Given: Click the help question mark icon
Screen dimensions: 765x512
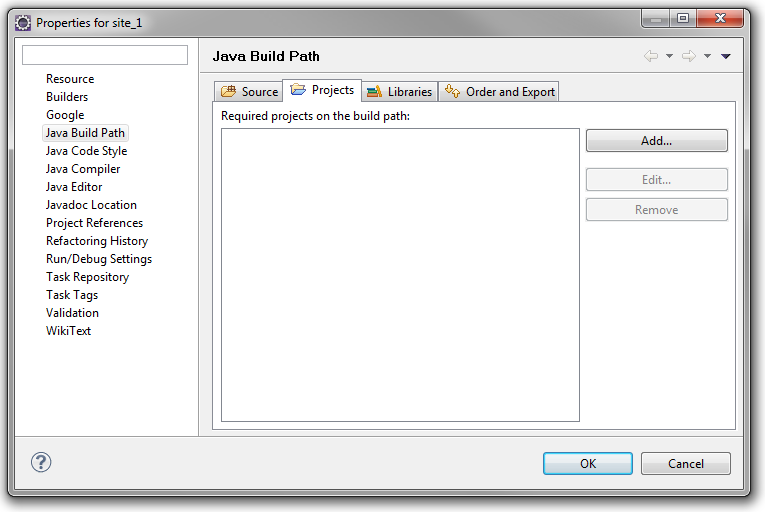Looking at the screenshot, I should pyautogui.click(x=41, y=462).
